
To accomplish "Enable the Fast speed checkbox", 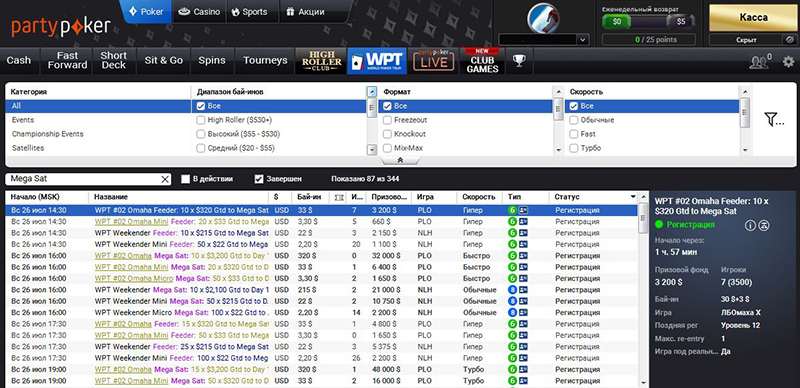I will [x=574, y=134].
